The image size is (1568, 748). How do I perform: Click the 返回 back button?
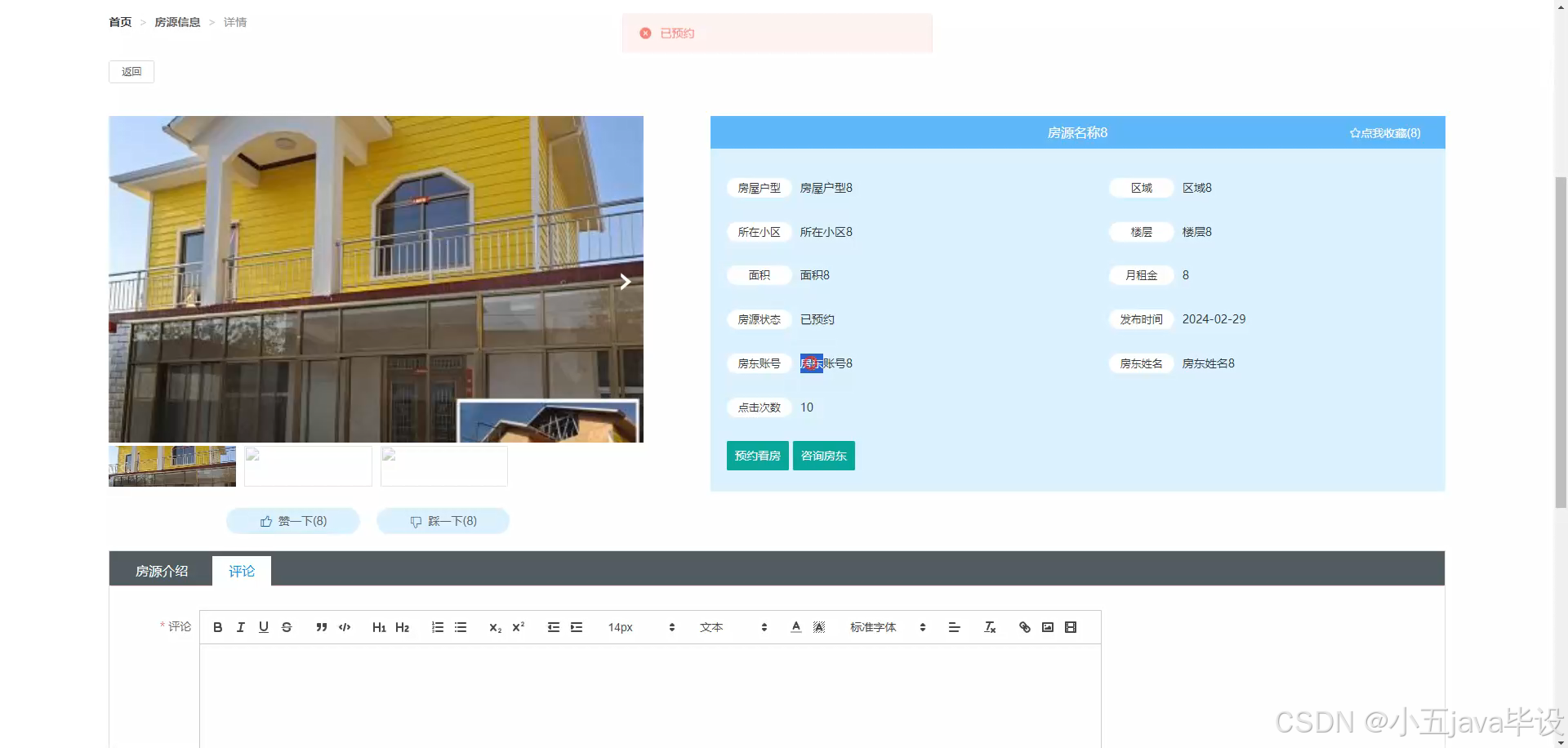pyautogui.click(x=131, y=72)
